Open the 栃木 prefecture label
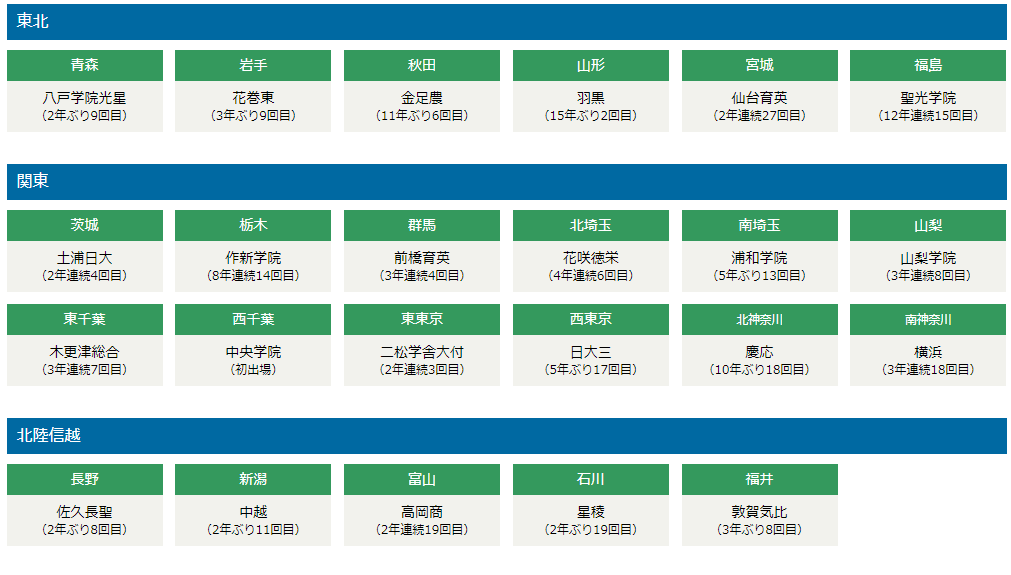This screenshot has height=575, width=1011. click(253, 225)
